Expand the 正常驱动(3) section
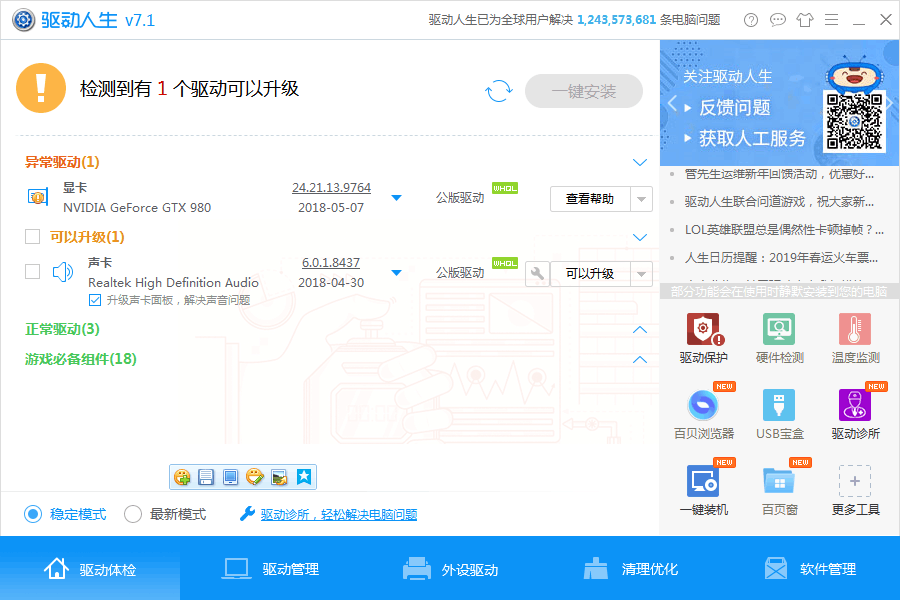The image size is (900, 600). click(639, 330)
